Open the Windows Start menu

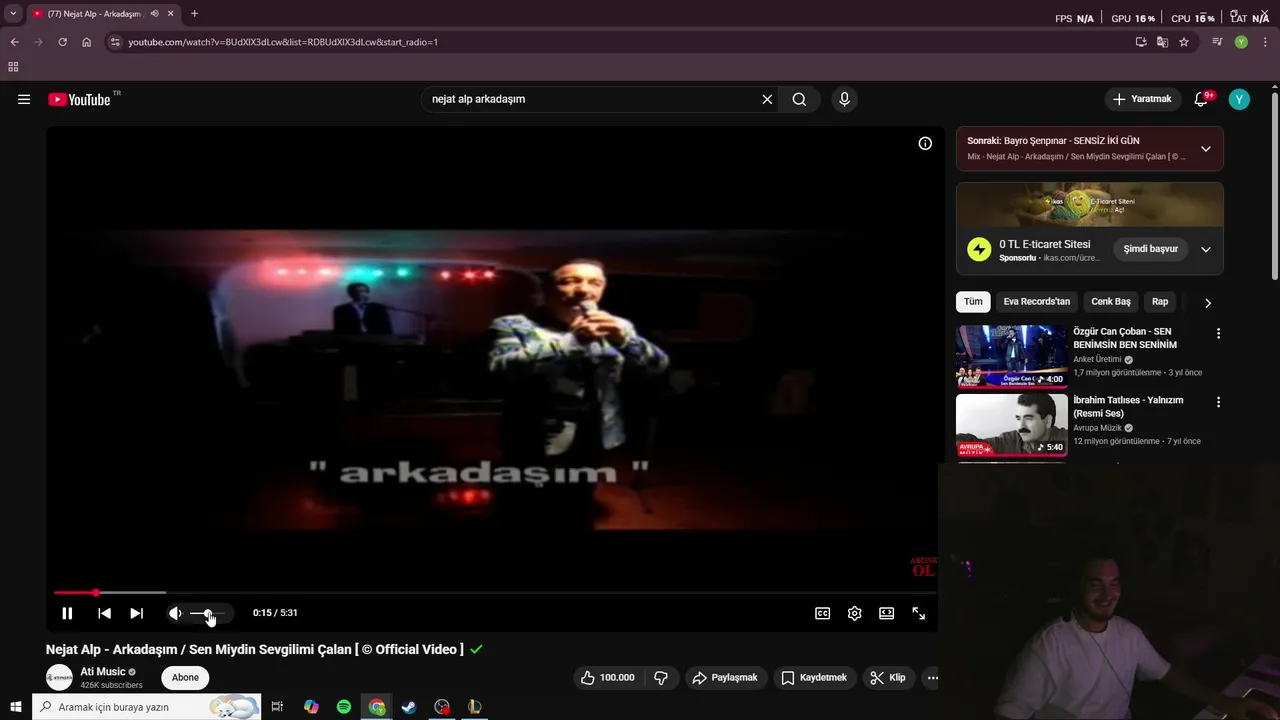click(15, 707)
